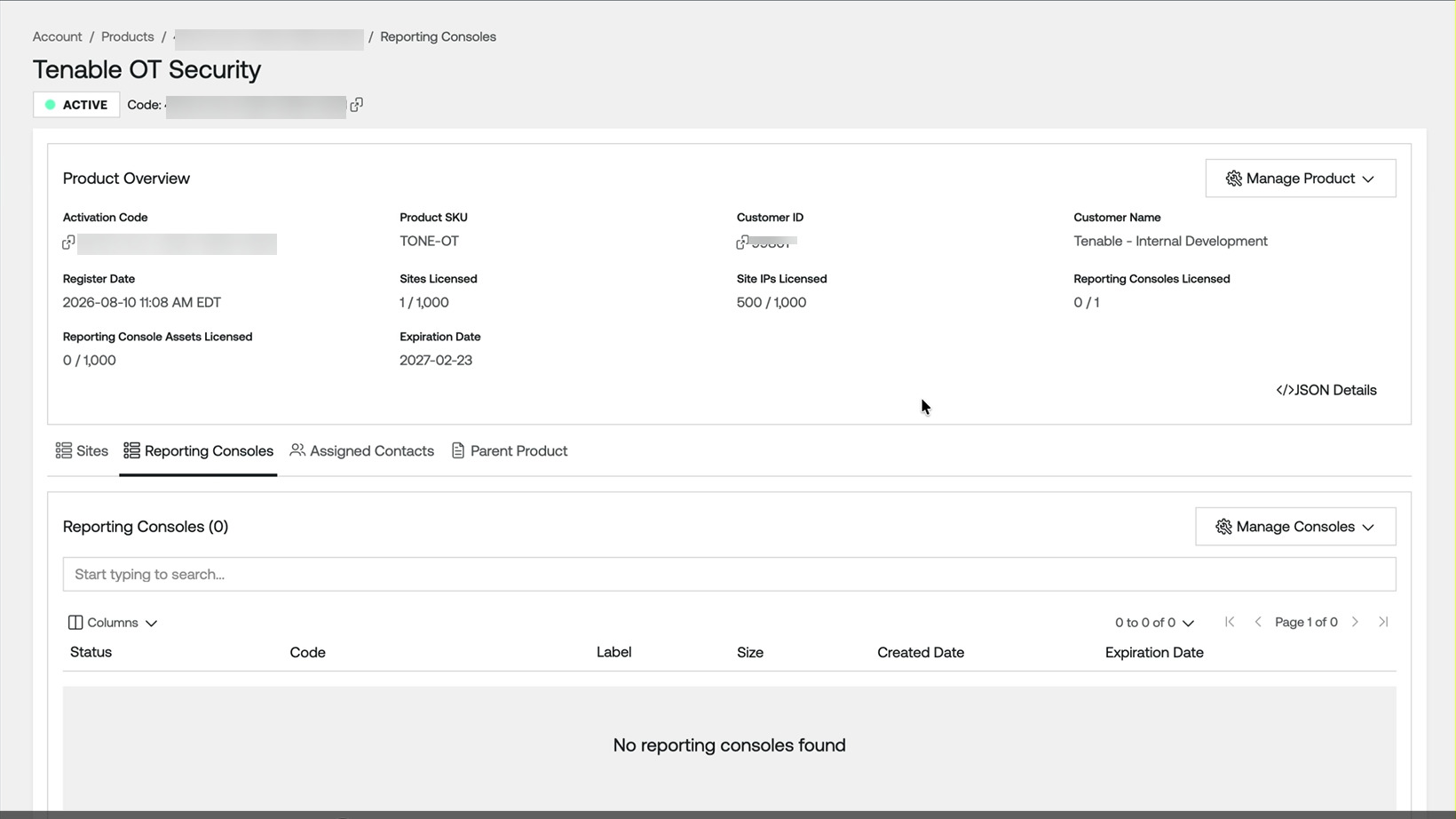Navigate to Products breadcrumb
1456x819 pixels.
[x=128, y=36]
